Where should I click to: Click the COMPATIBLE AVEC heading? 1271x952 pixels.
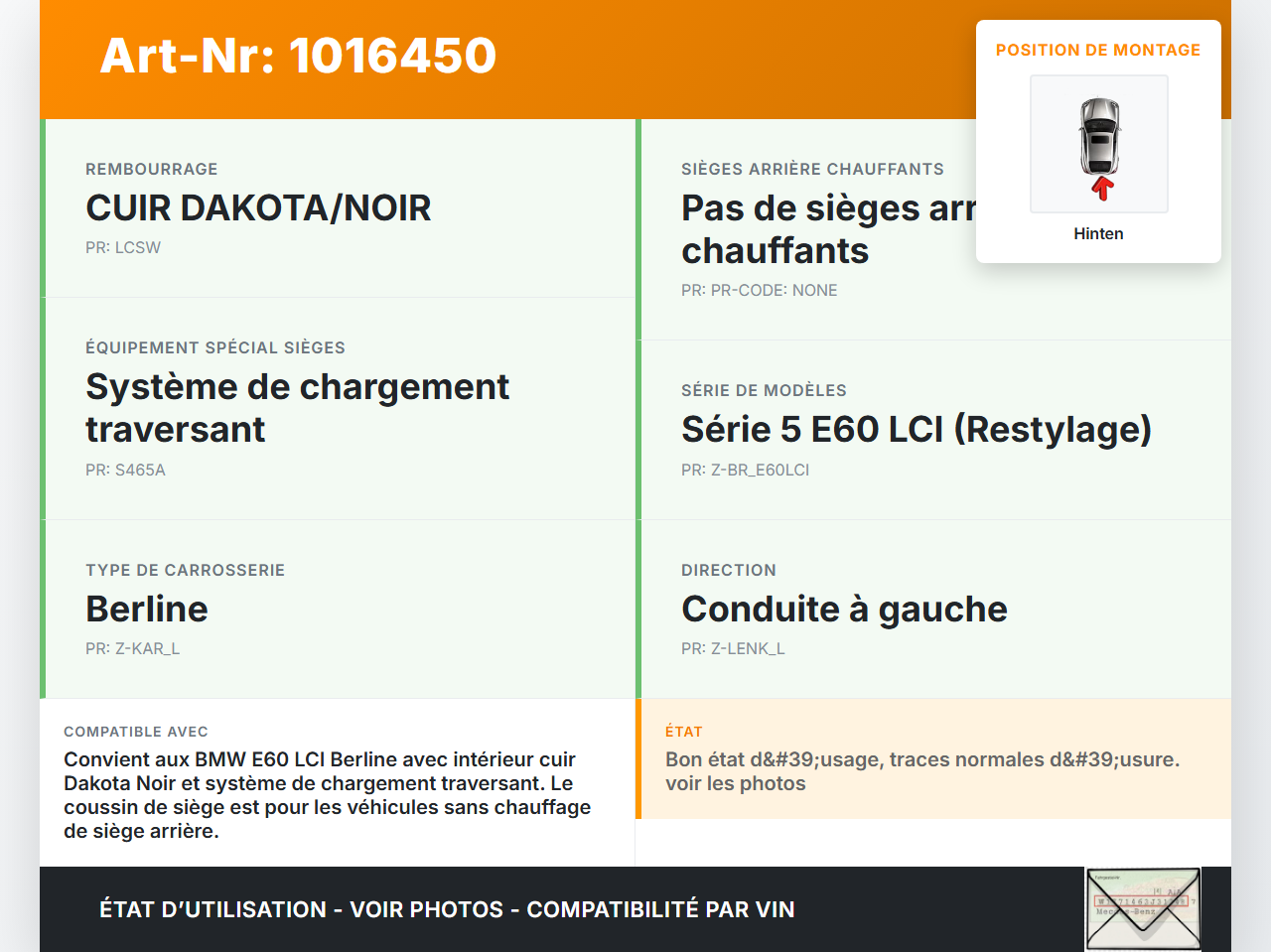pos(136,732)
